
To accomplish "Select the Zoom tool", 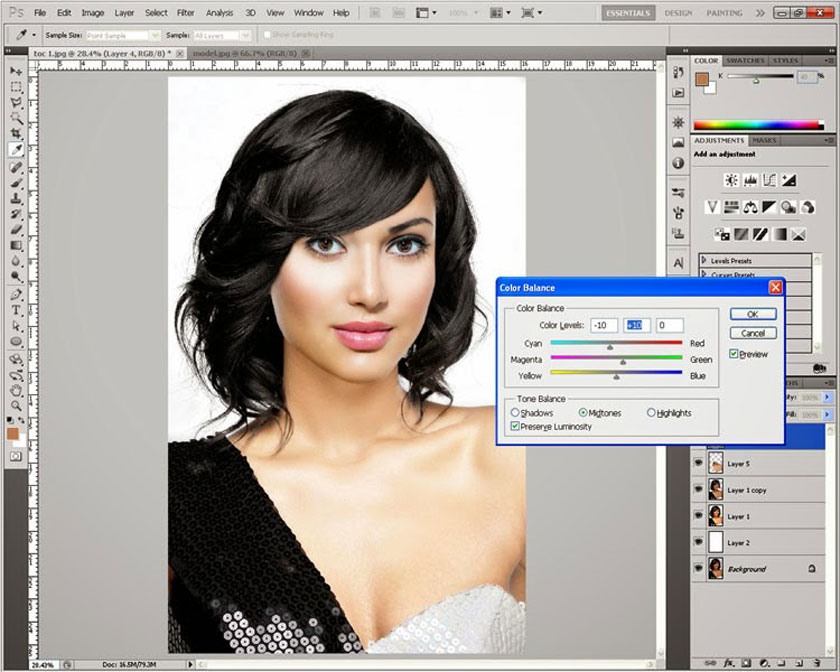I will [16, 405].
